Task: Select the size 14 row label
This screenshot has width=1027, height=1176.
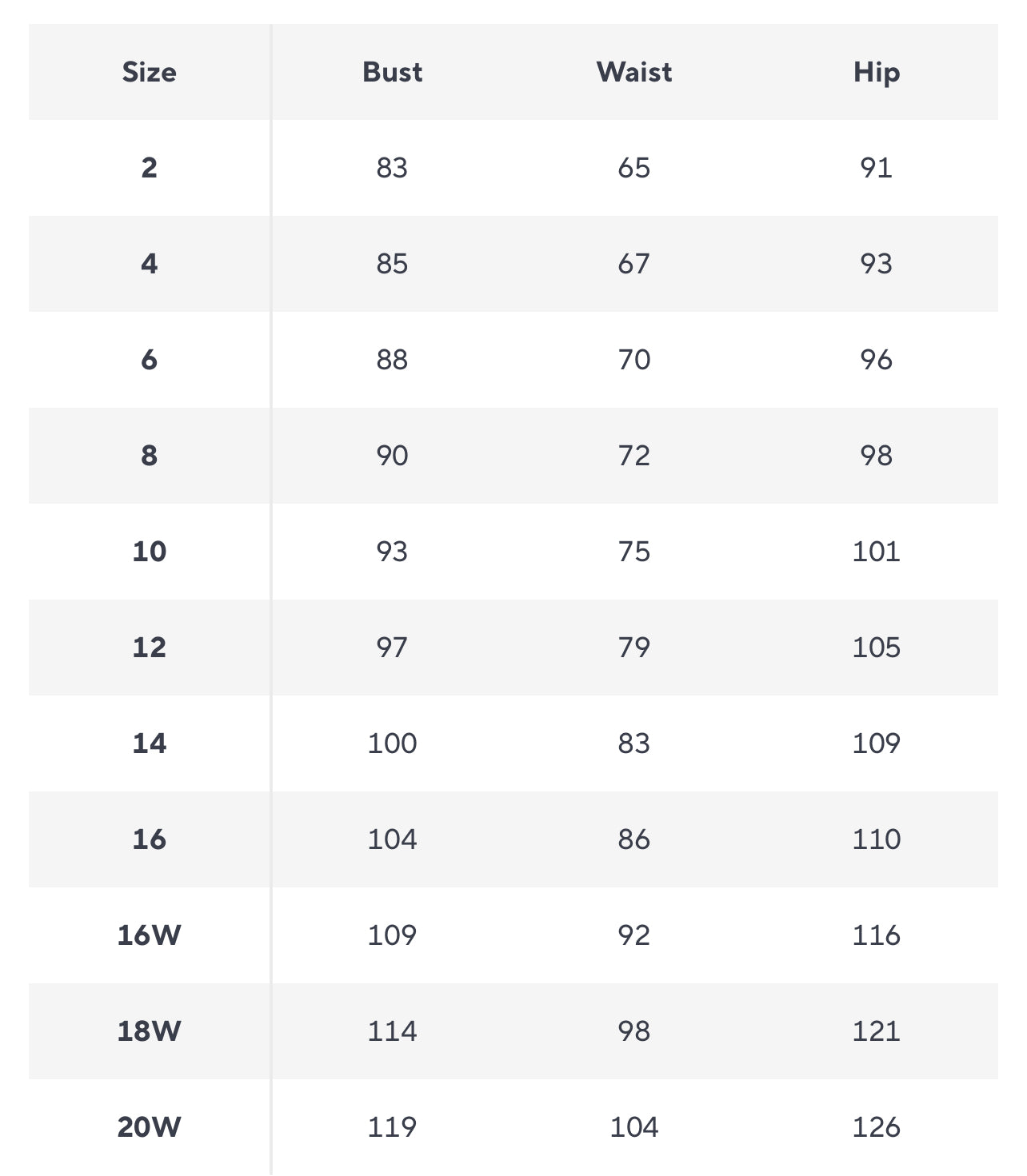Action: coord(150,743)
